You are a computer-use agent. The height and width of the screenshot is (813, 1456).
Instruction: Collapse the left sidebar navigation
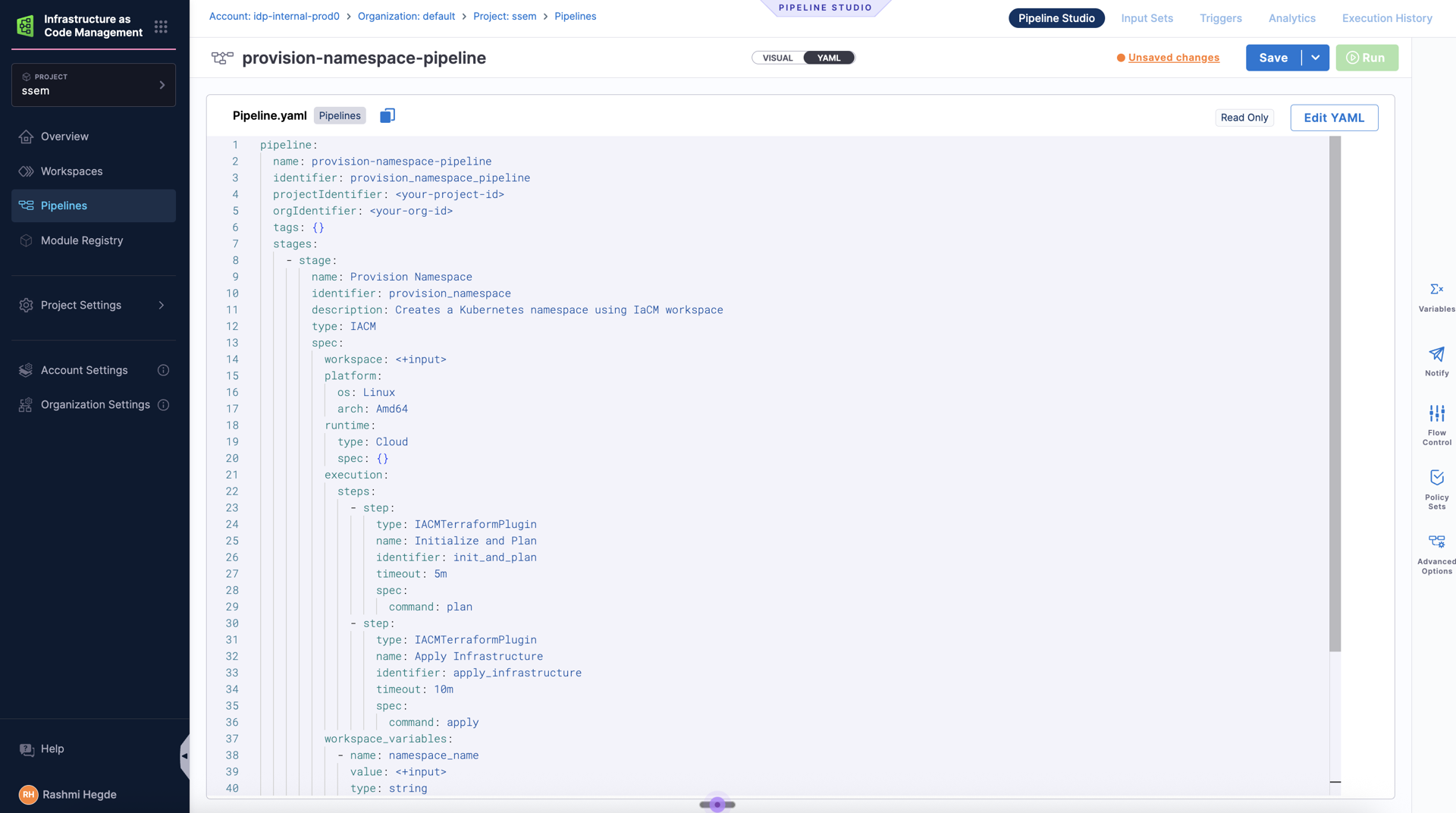click(x=184, y=756)
